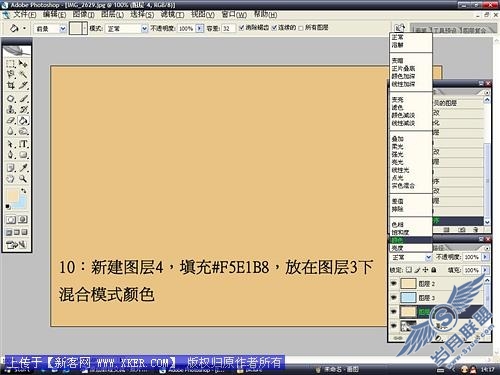This screenshot has width=500, height=375.
Task: Select the Dodge tool
Action: 23,131
